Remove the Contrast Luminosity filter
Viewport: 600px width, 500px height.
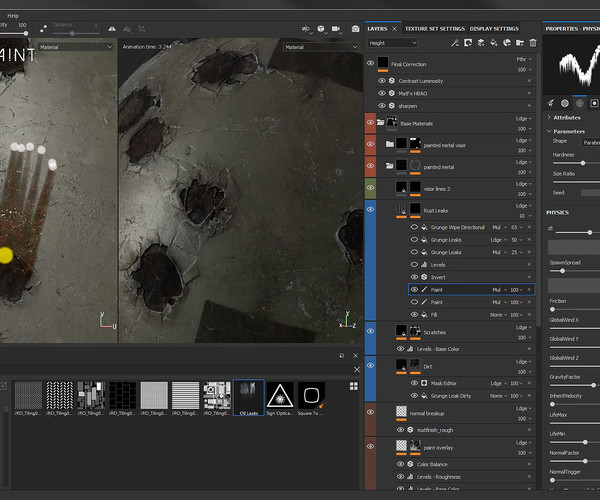point(529,81)
